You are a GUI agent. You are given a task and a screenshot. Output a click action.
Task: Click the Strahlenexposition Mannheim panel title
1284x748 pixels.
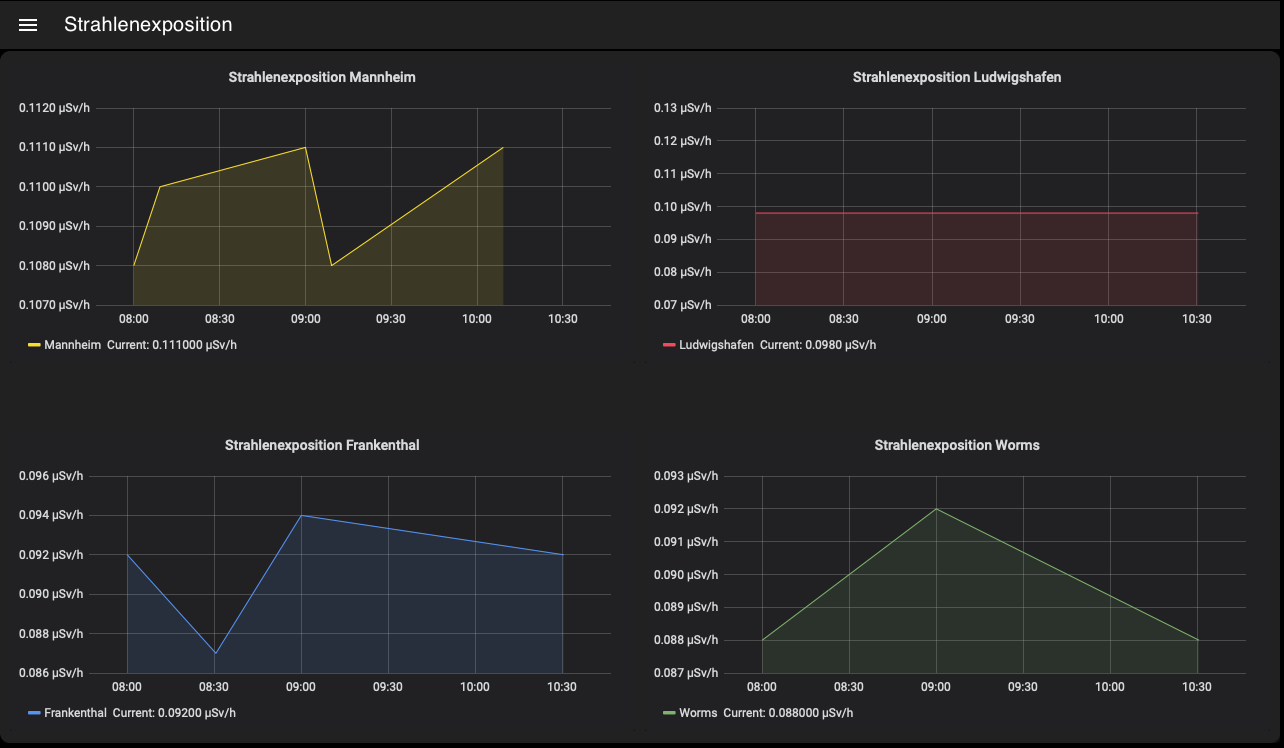coord(322,77)
